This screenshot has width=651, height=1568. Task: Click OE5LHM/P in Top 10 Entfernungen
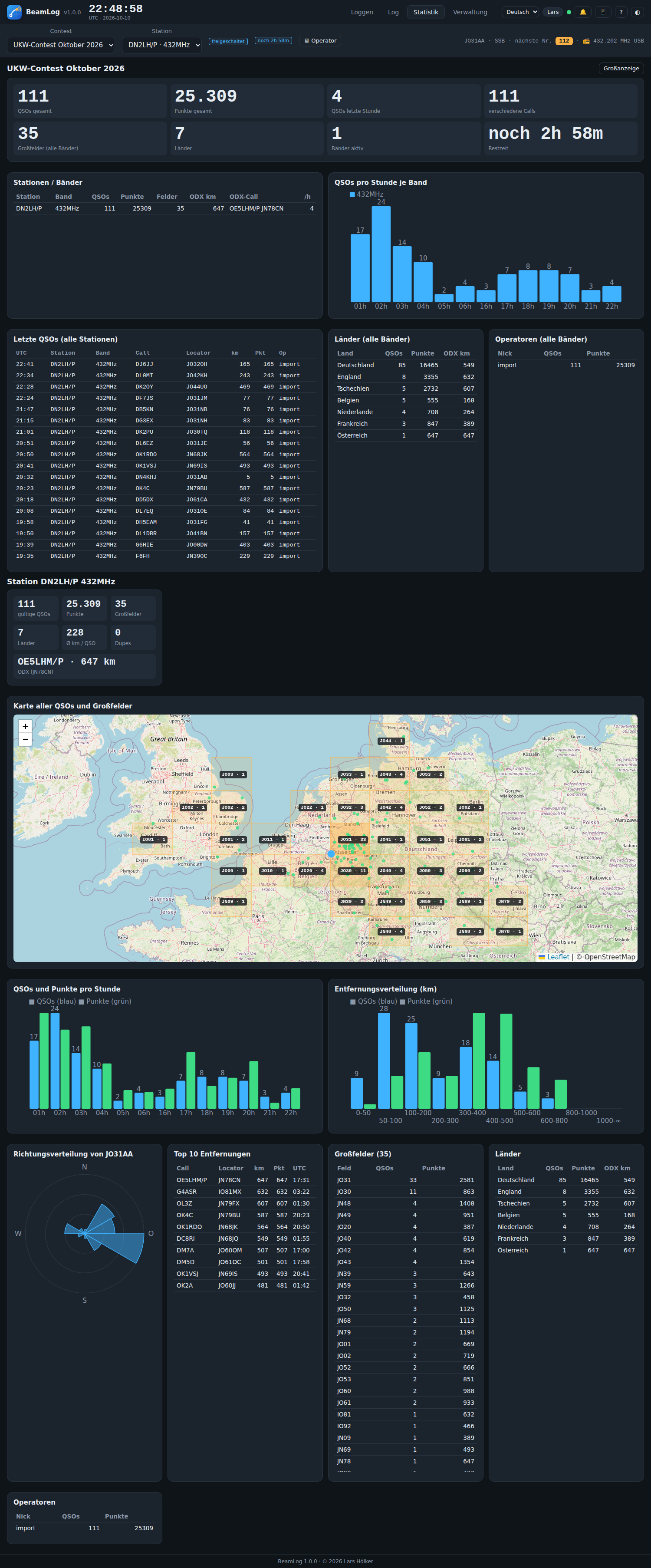coord(192,1179)
